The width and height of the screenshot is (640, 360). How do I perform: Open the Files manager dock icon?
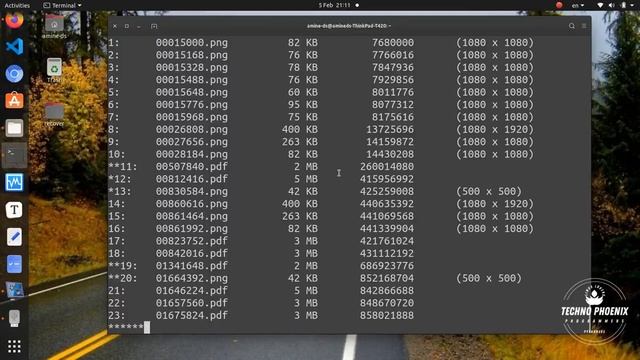click(x=14, y=128)
